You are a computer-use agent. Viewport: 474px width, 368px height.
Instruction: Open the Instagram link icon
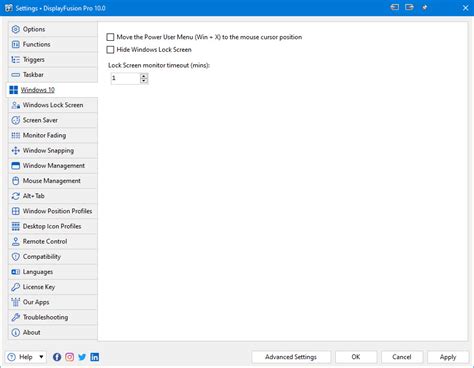(69, 357)
